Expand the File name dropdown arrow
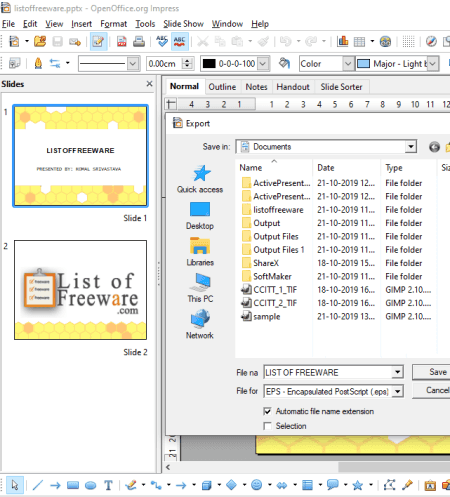 pos(397,372)
